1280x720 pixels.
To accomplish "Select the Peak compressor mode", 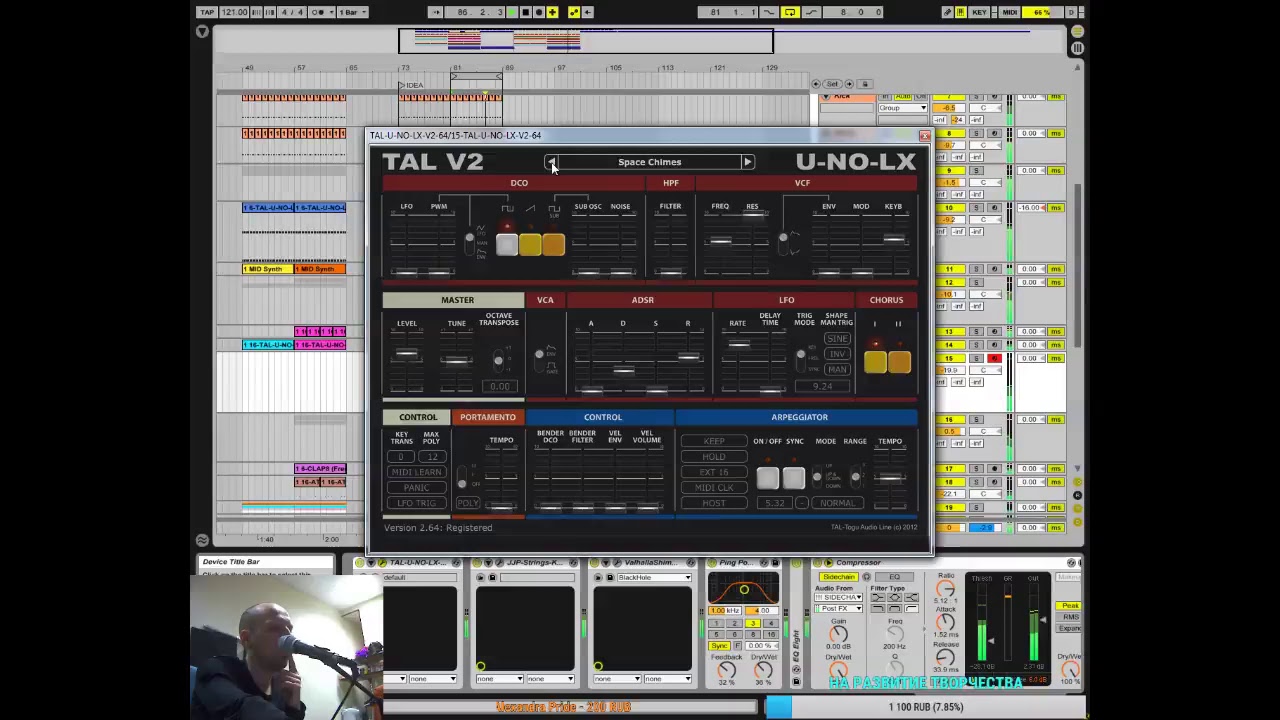I will pos(1069,606).
